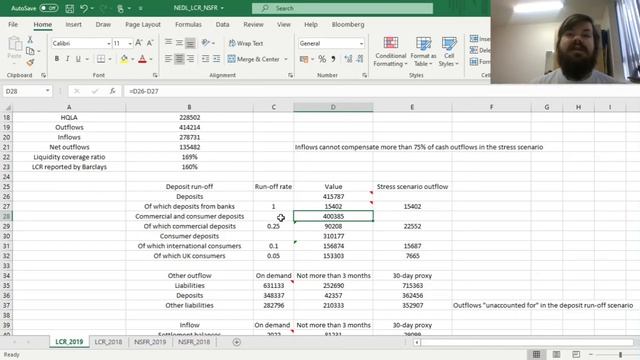This screenshot has height=360, width=640.
Task: Select column D header
Action: (x=333, y=107)
